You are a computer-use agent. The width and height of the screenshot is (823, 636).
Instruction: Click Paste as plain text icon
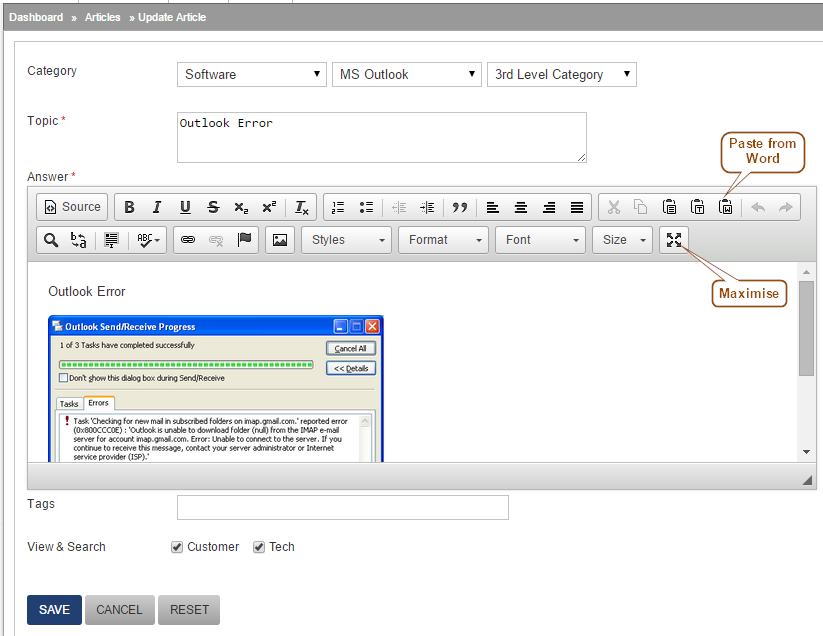point(698,207)
